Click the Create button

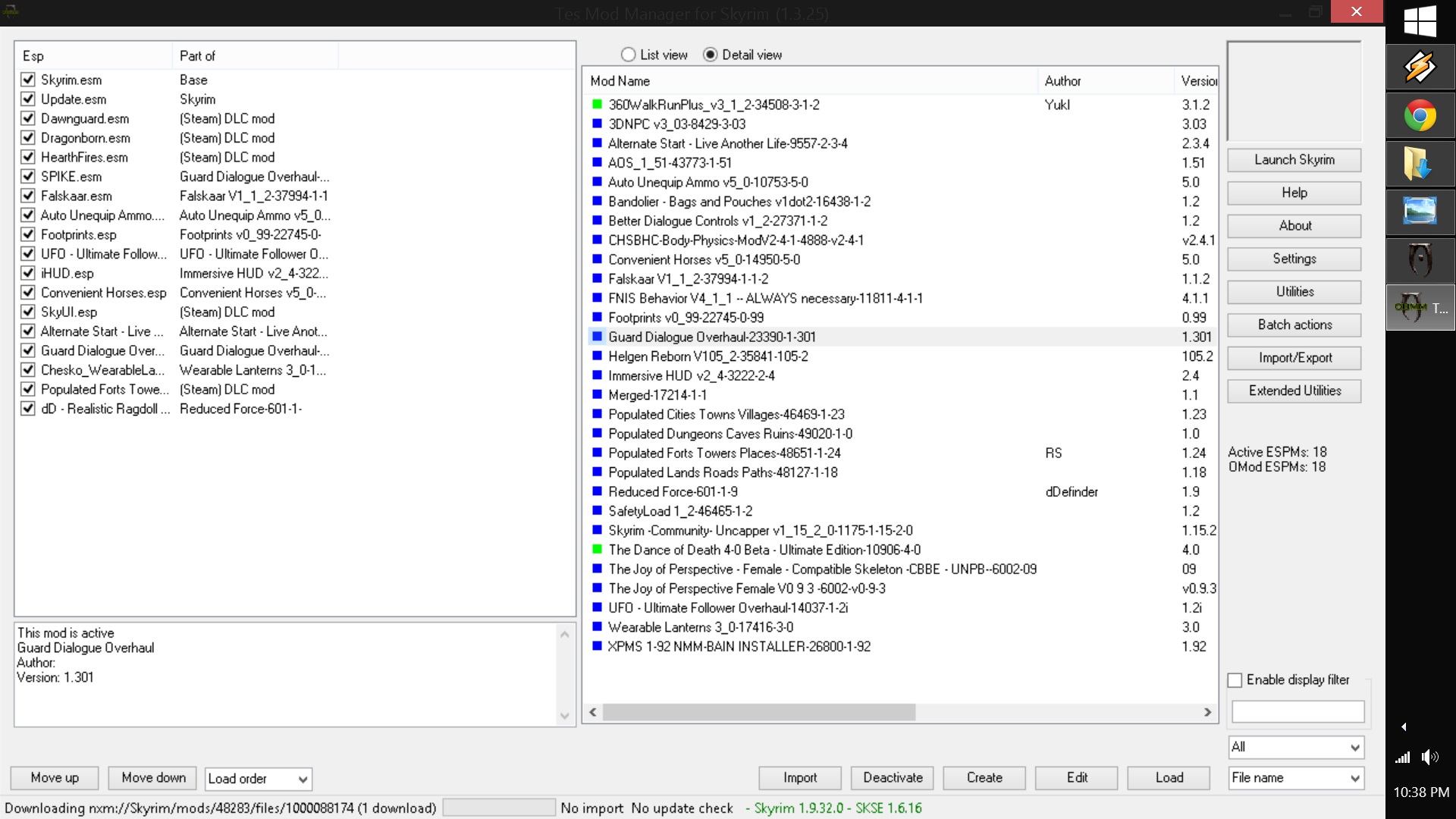pos(984,777)
